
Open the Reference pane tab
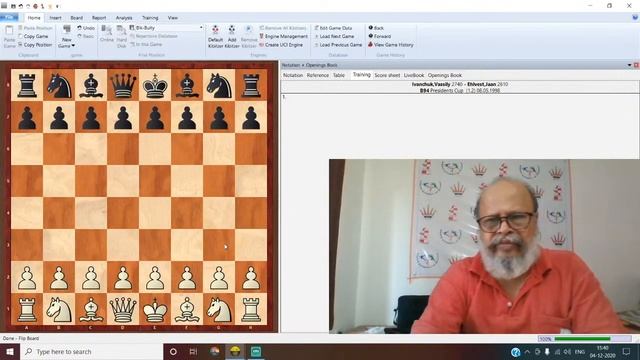318,76
